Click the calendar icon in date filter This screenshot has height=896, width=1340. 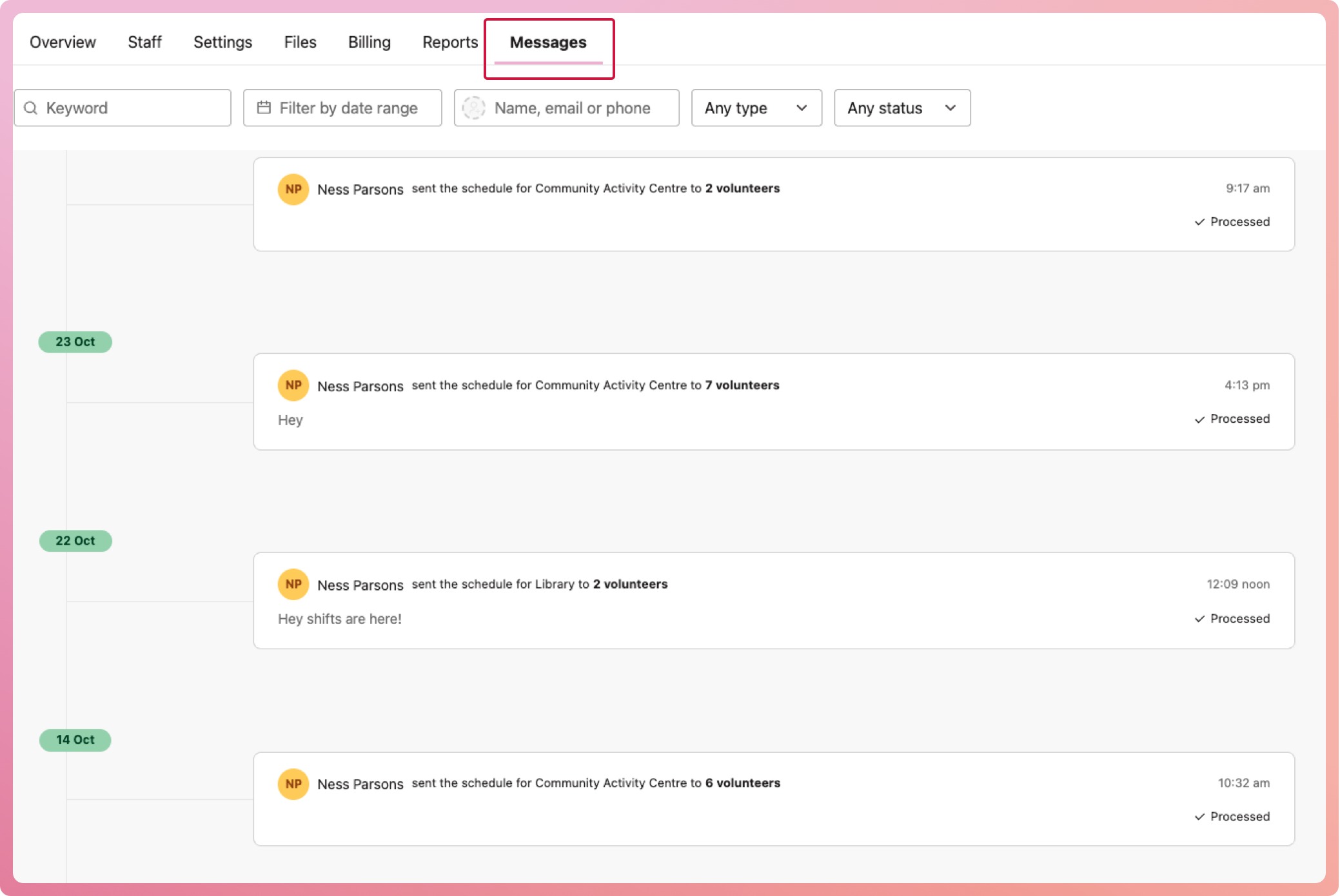pos(264,108)
